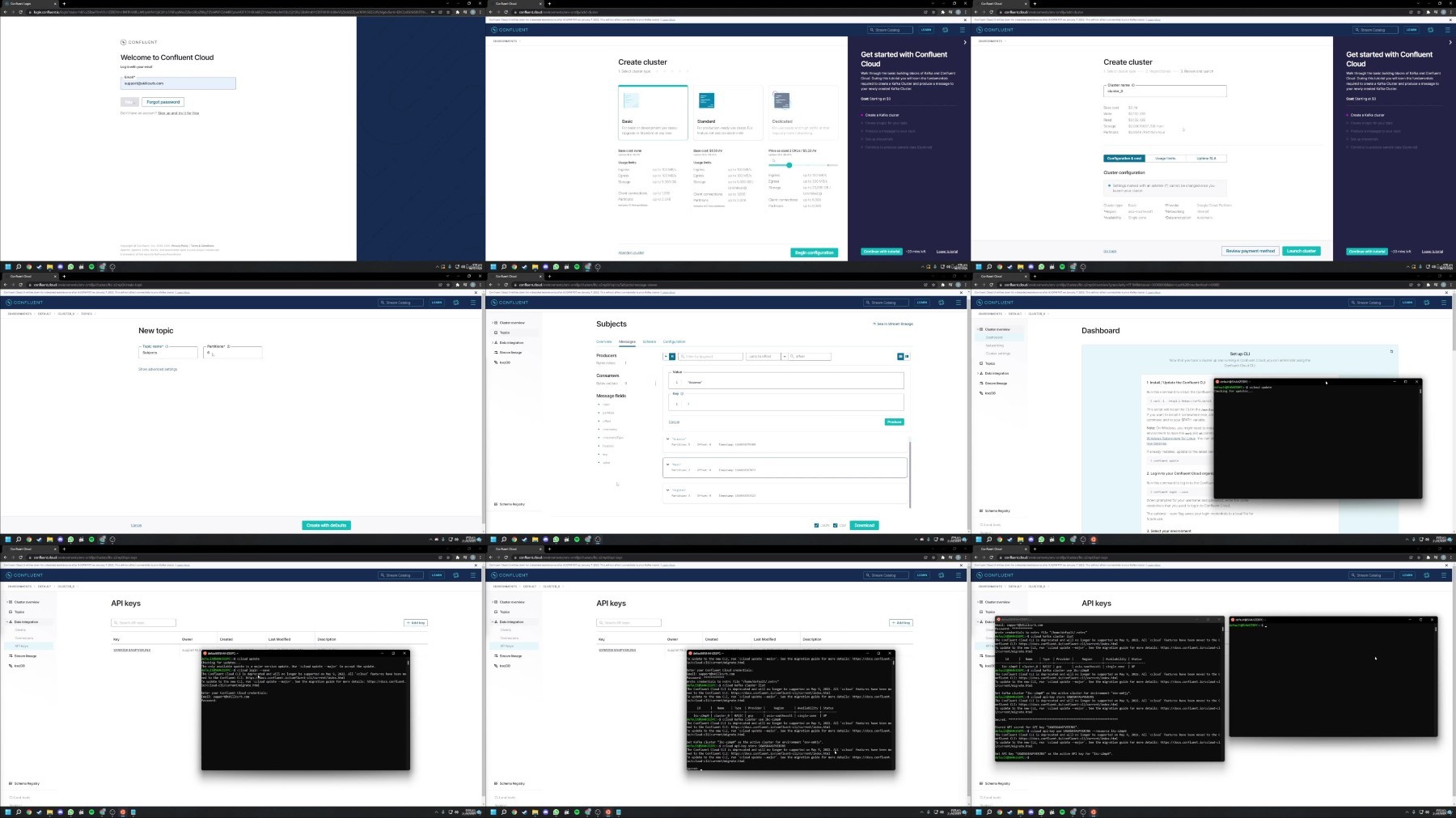Click the Abandon cluster link
The image size is (1456, 818).
click(x=631, y=252)
